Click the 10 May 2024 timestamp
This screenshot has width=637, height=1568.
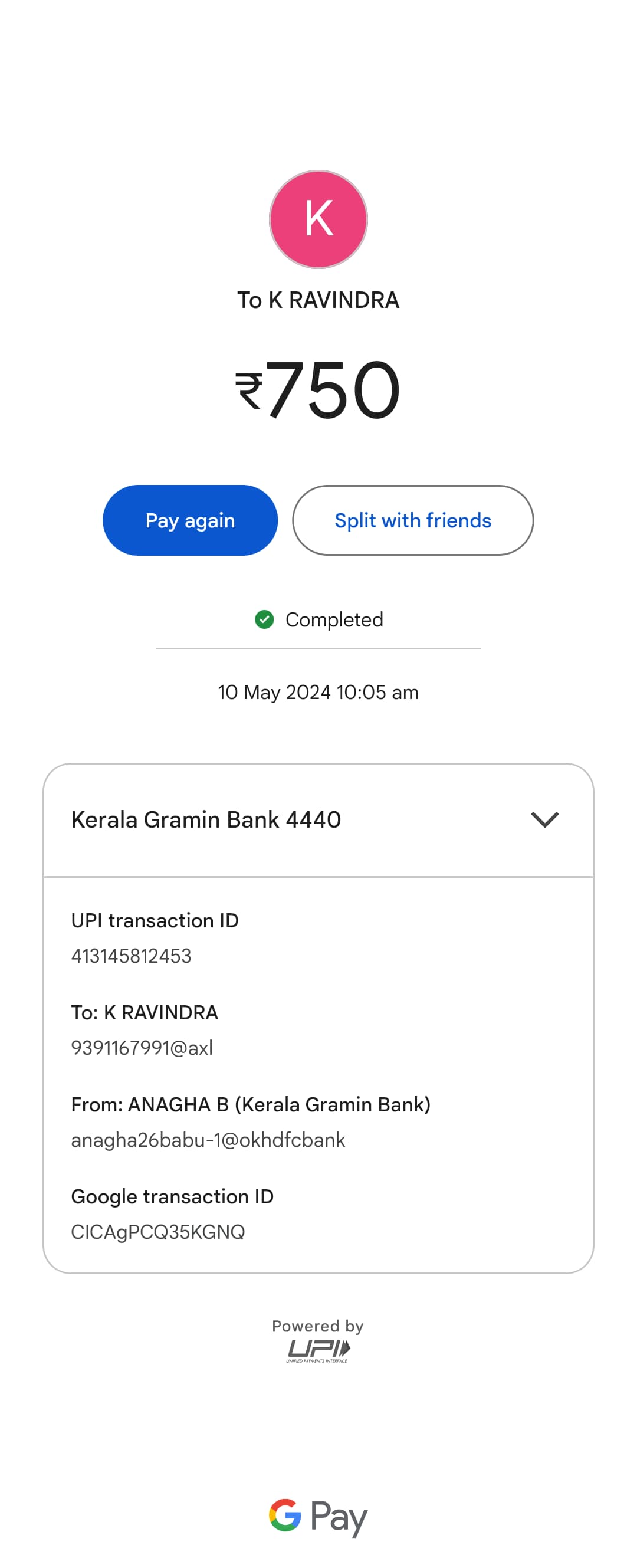[x=318, y=692]
